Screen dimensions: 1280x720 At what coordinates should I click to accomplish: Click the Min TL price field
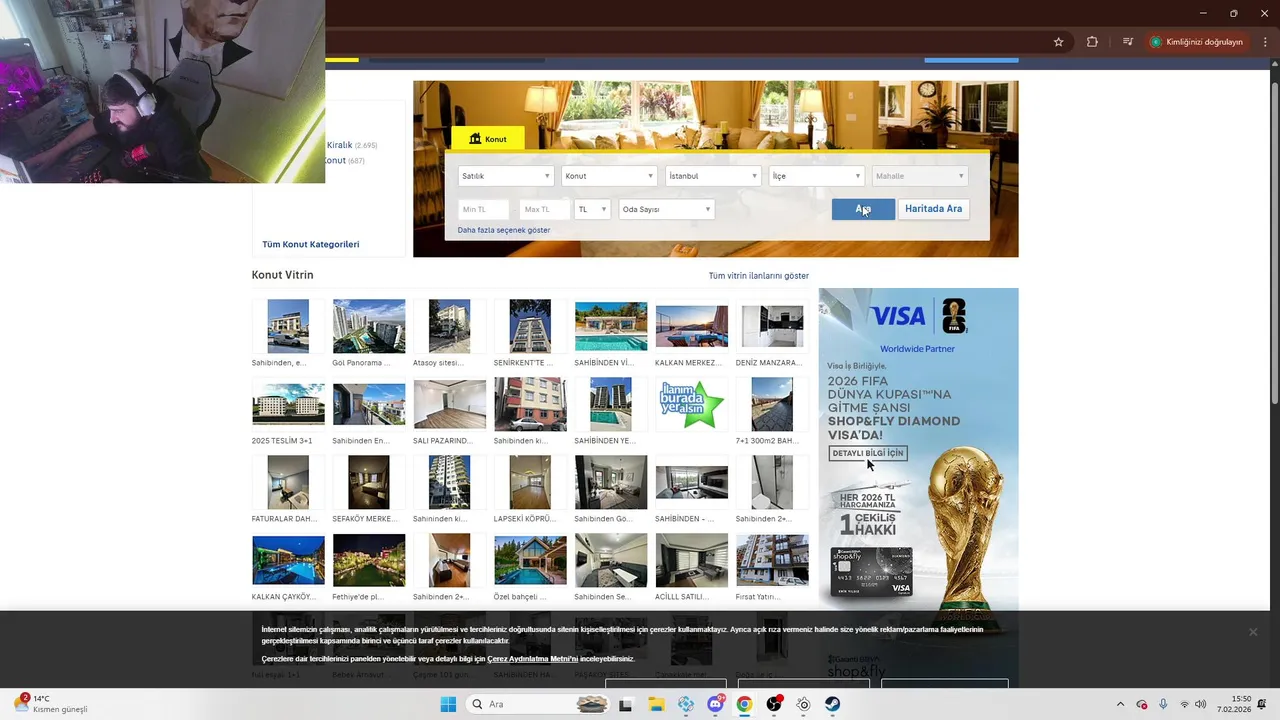(x=484, y=209)
